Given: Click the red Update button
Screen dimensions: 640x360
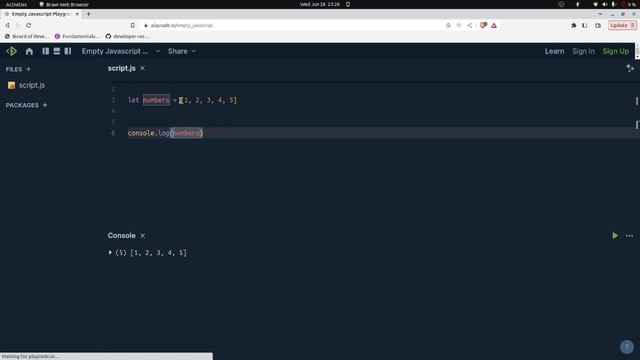Looking at the screenshot, I should click(622, 25).
